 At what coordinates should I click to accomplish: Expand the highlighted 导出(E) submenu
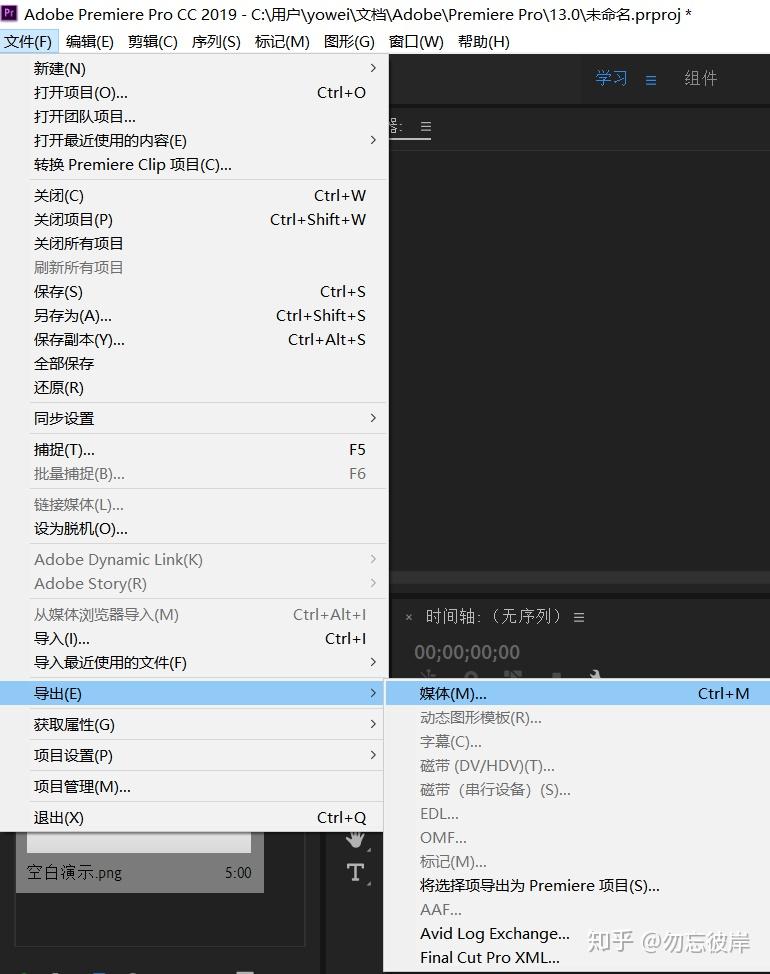[x=192, y=693]
